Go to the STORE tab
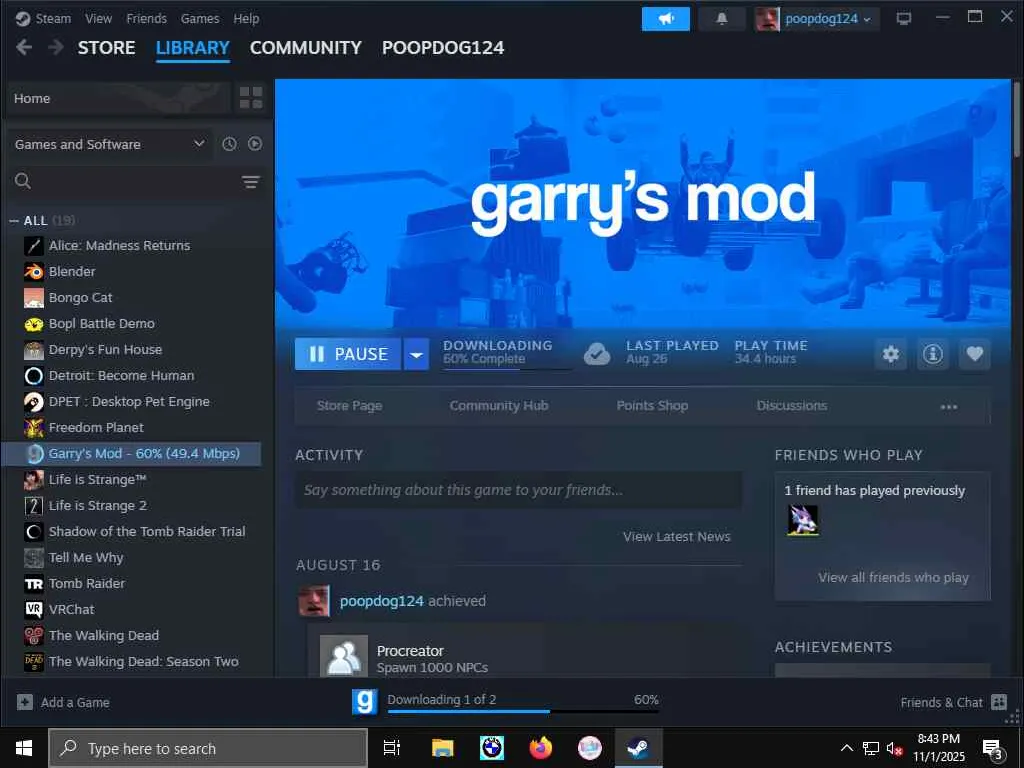 tap(106, 48)
